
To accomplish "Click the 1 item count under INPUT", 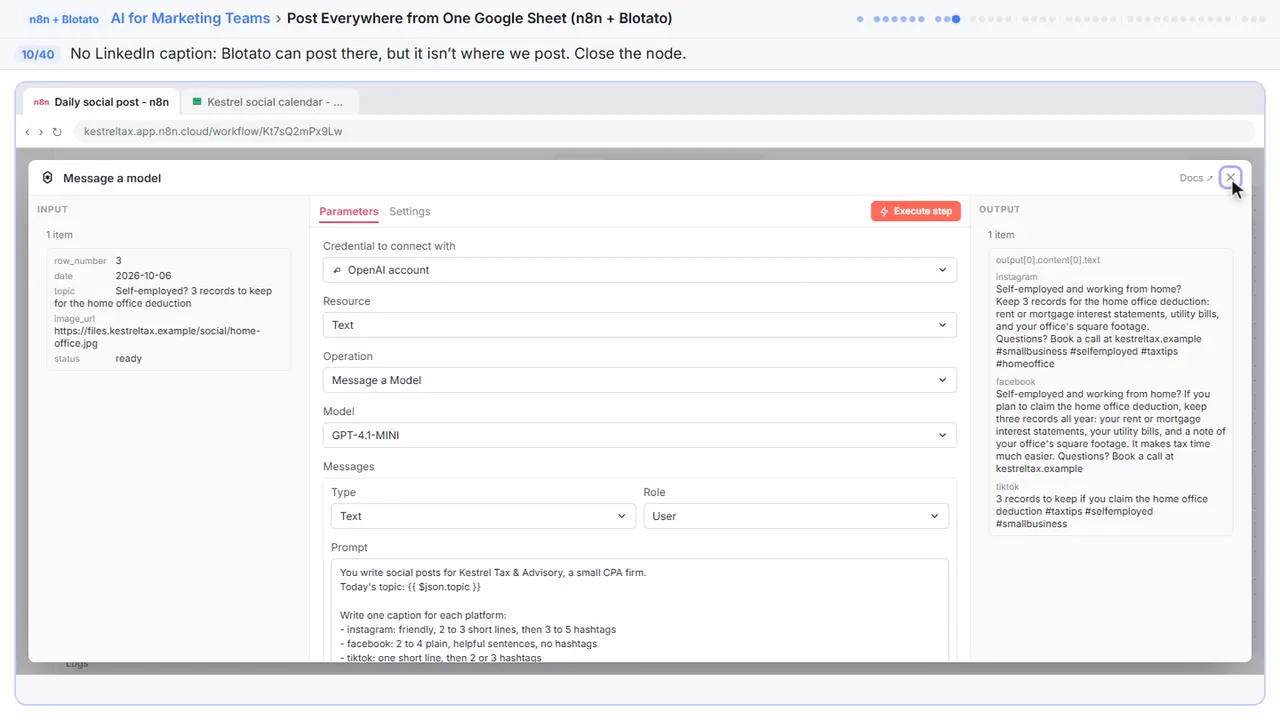I will 60,235.
